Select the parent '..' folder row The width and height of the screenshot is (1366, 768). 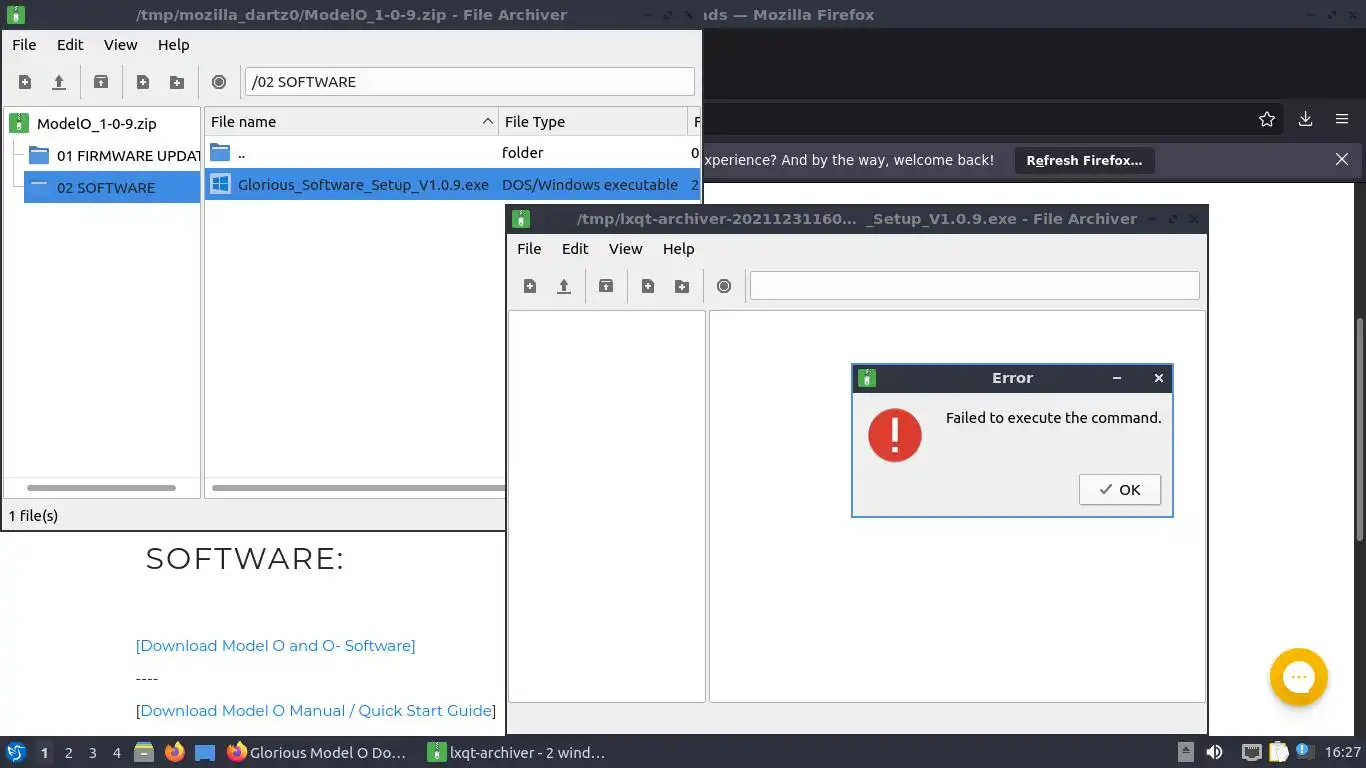point(453,153)
